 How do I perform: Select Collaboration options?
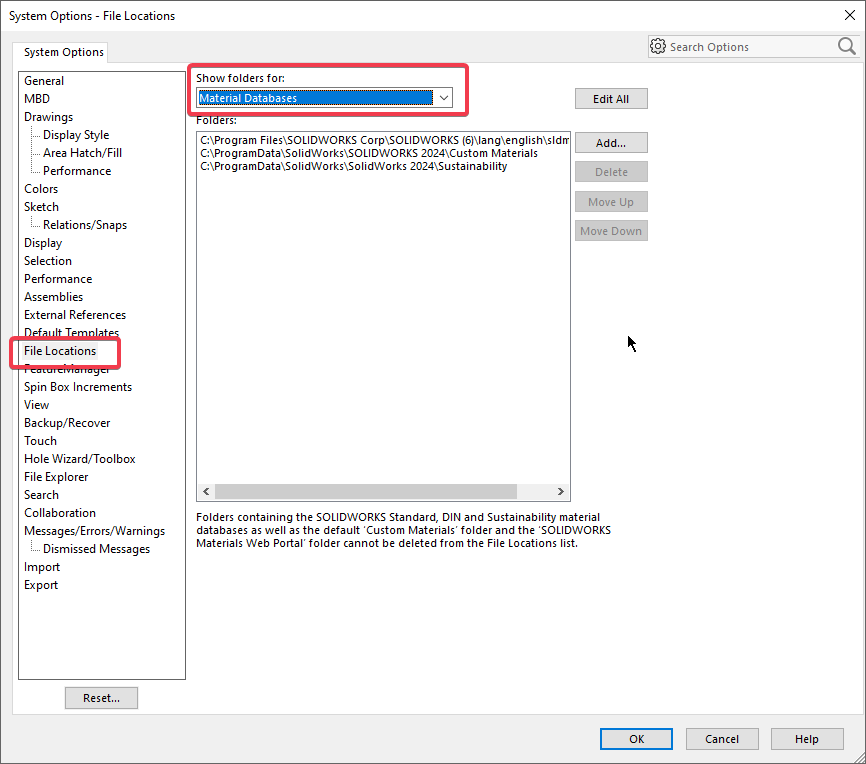60,513
